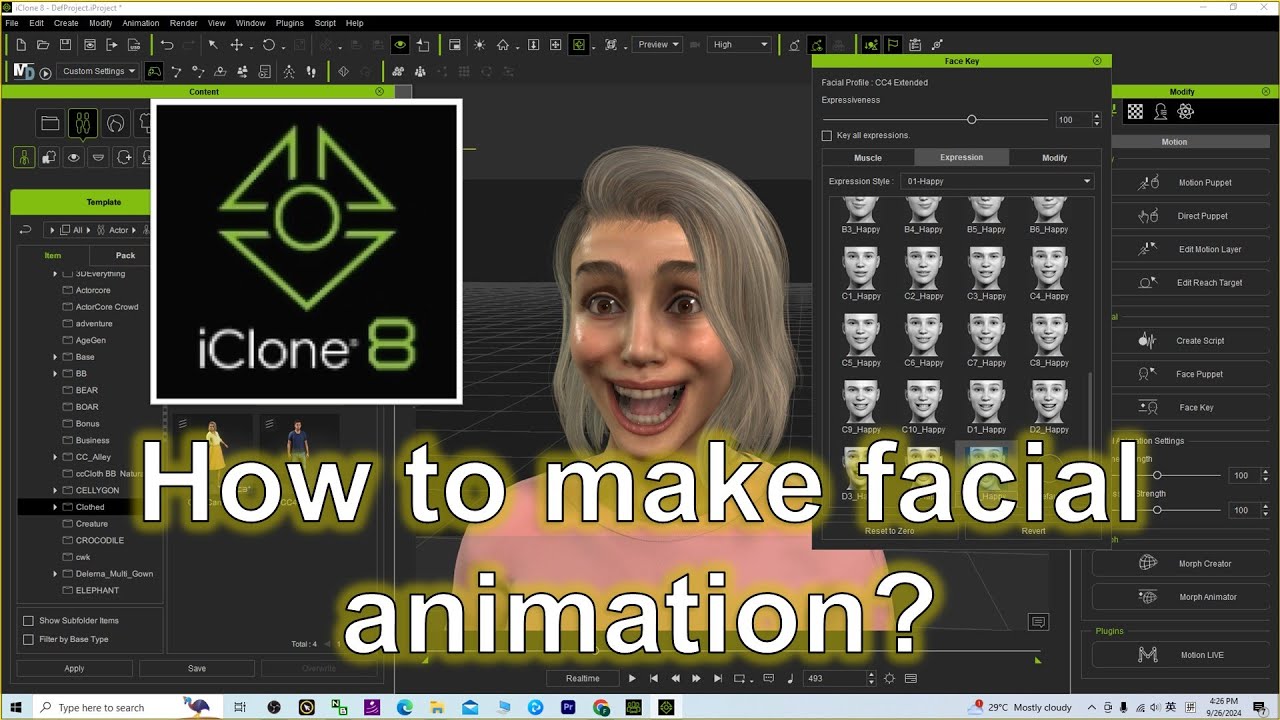
Task: Open the Animation menu
Action: (140, 23)
